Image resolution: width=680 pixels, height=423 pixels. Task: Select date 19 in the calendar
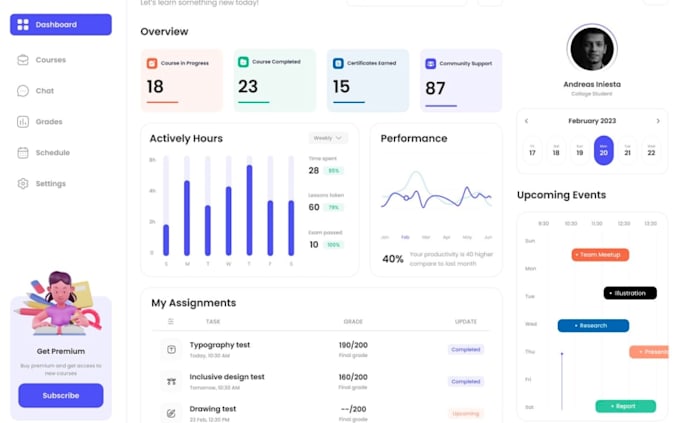580,150
